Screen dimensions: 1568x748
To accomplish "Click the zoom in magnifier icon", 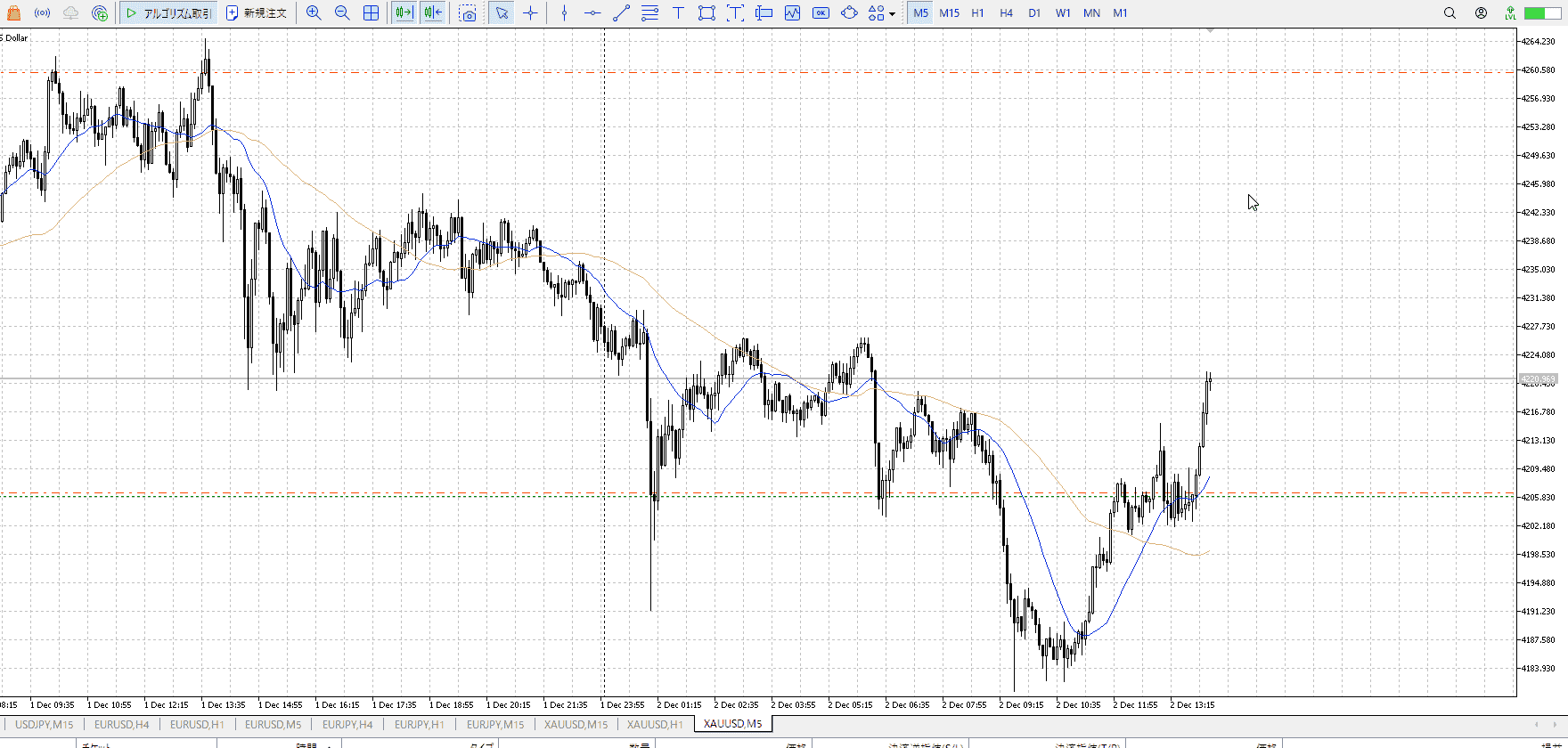I will [x=314, y=13].
